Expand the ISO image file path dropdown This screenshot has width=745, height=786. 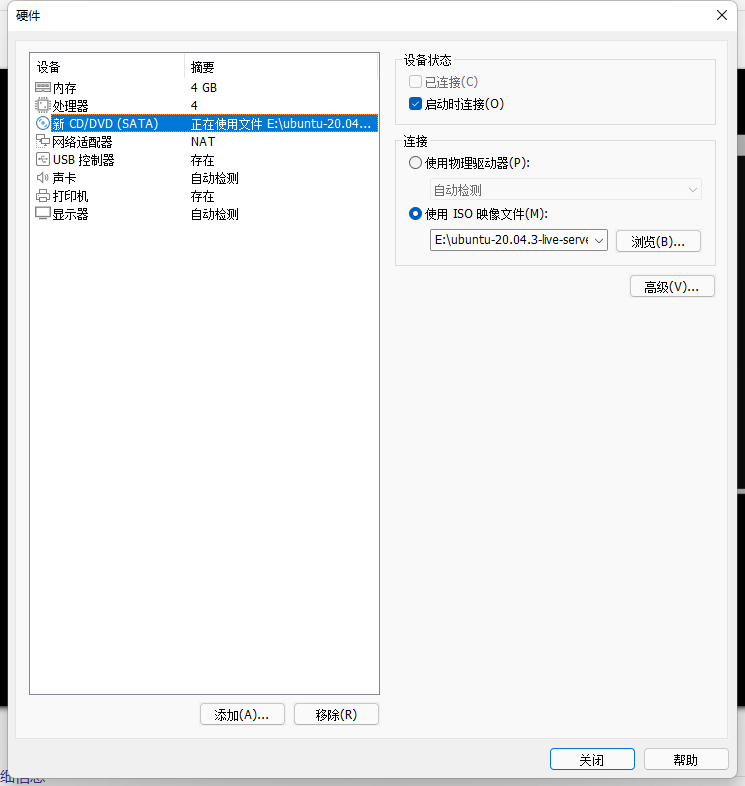(598, 241)
